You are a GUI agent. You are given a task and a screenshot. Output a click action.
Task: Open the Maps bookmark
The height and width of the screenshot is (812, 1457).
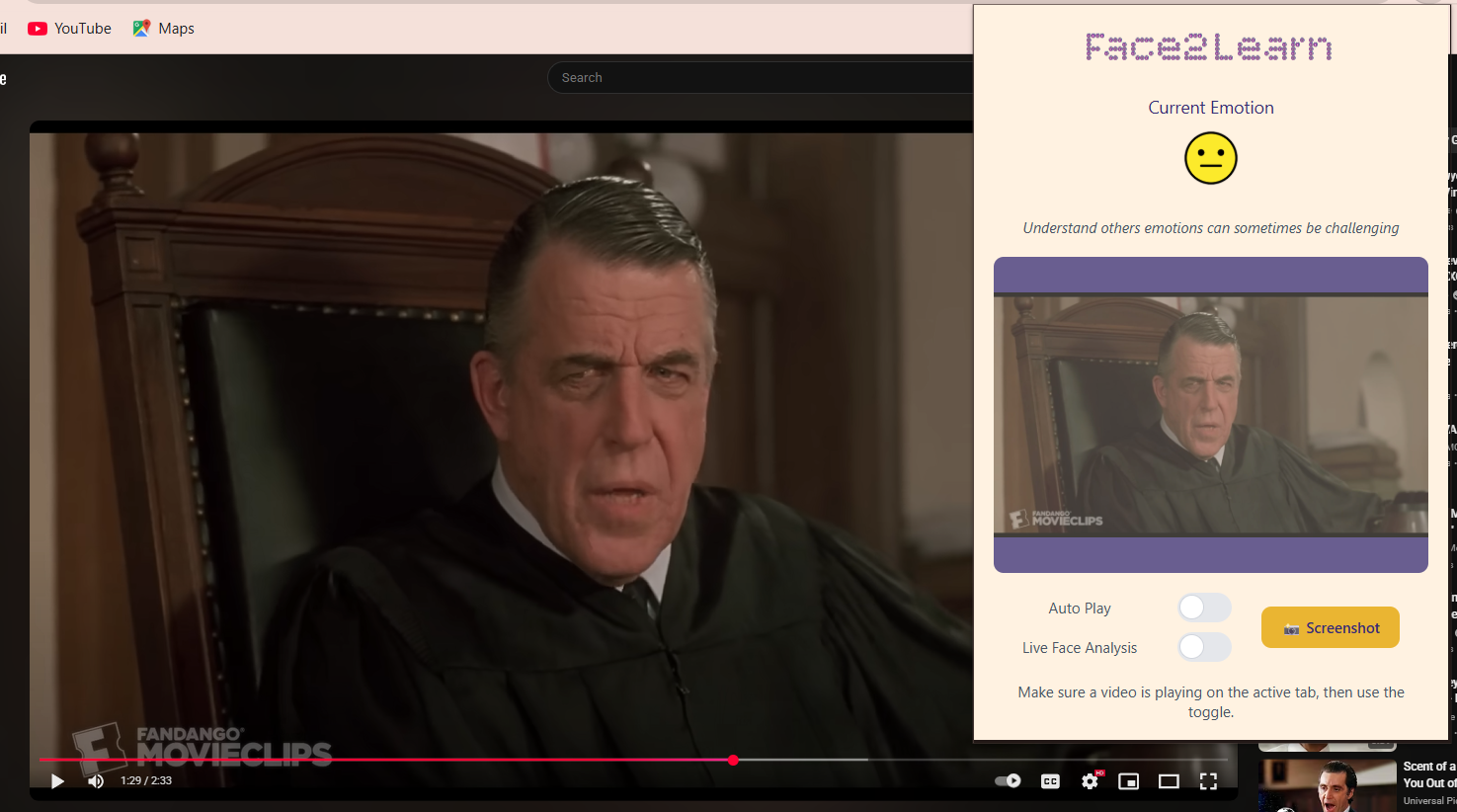pos(163,29)
